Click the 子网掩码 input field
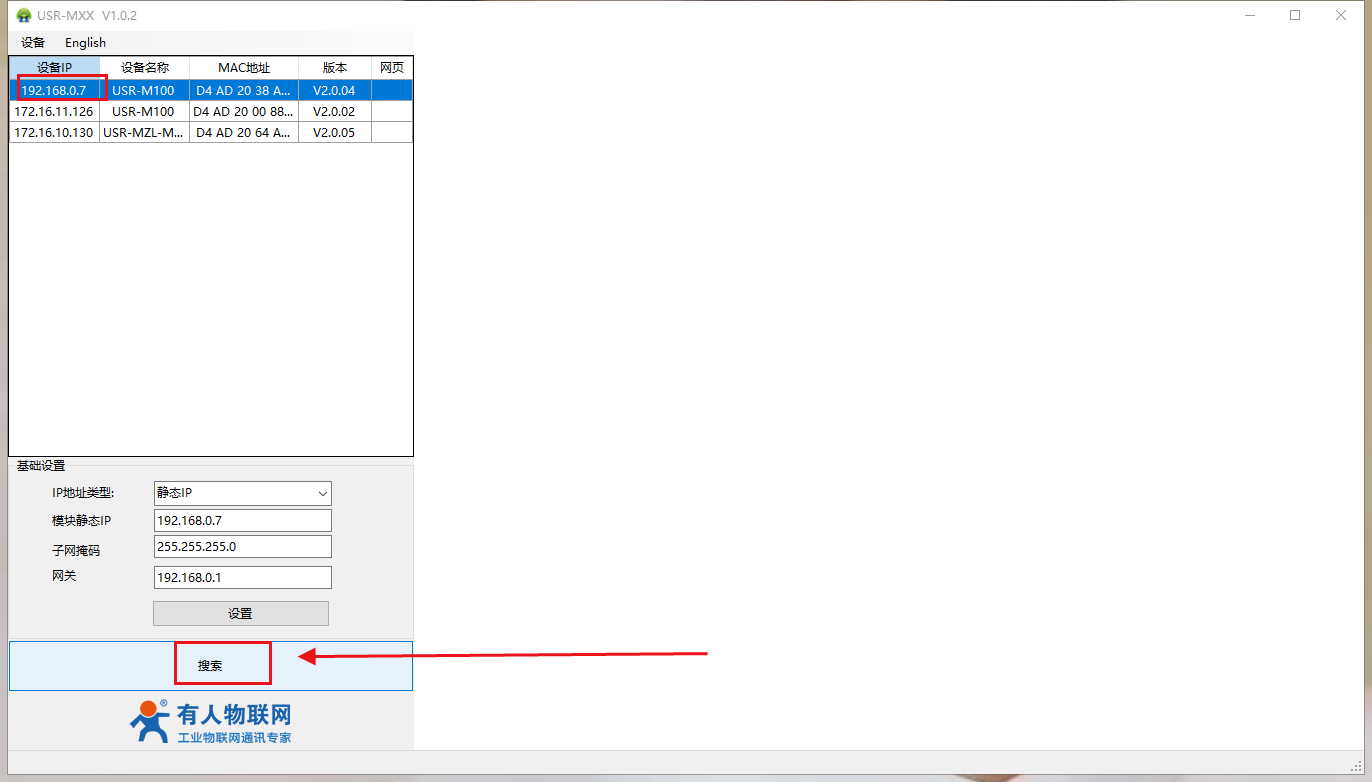The height and width of the screenshot is (782, 1372). point(243,547)
